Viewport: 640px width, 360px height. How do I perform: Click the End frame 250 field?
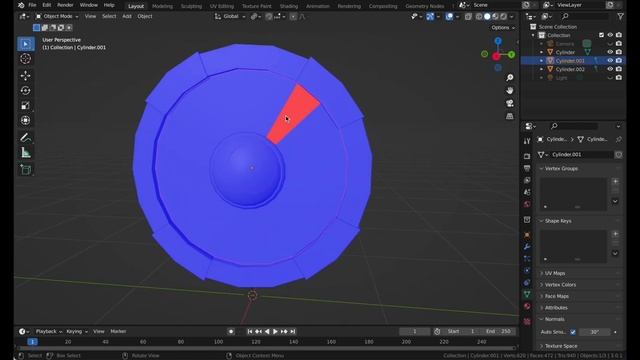498,331
